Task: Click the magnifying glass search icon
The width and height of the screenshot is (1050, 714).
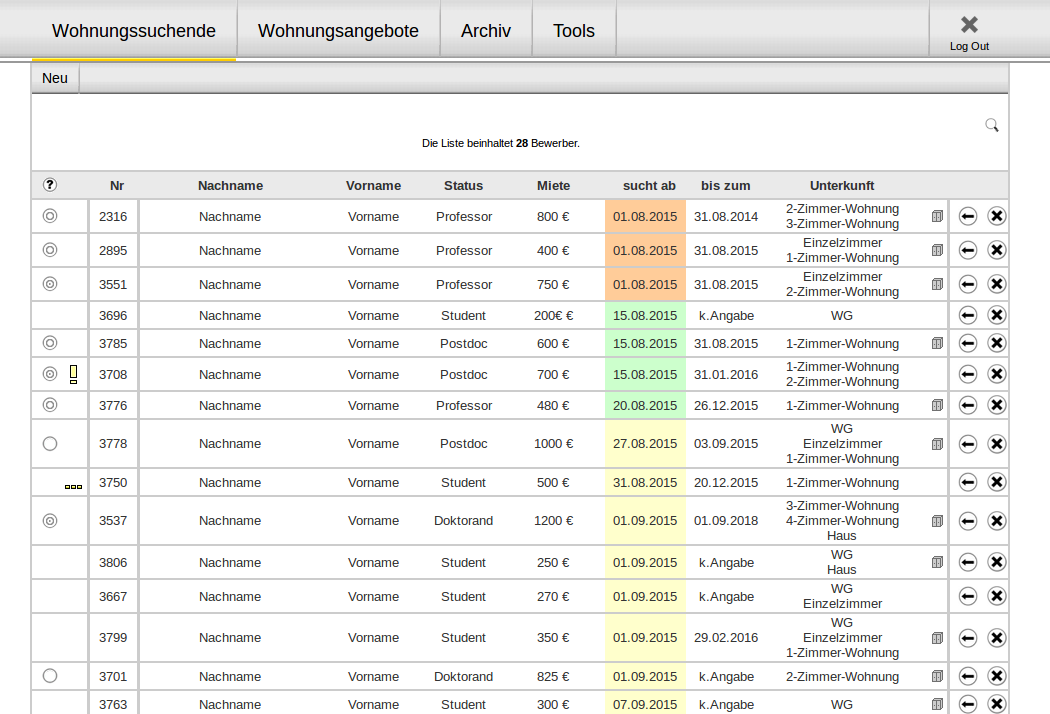Action: tap(991, 125)
